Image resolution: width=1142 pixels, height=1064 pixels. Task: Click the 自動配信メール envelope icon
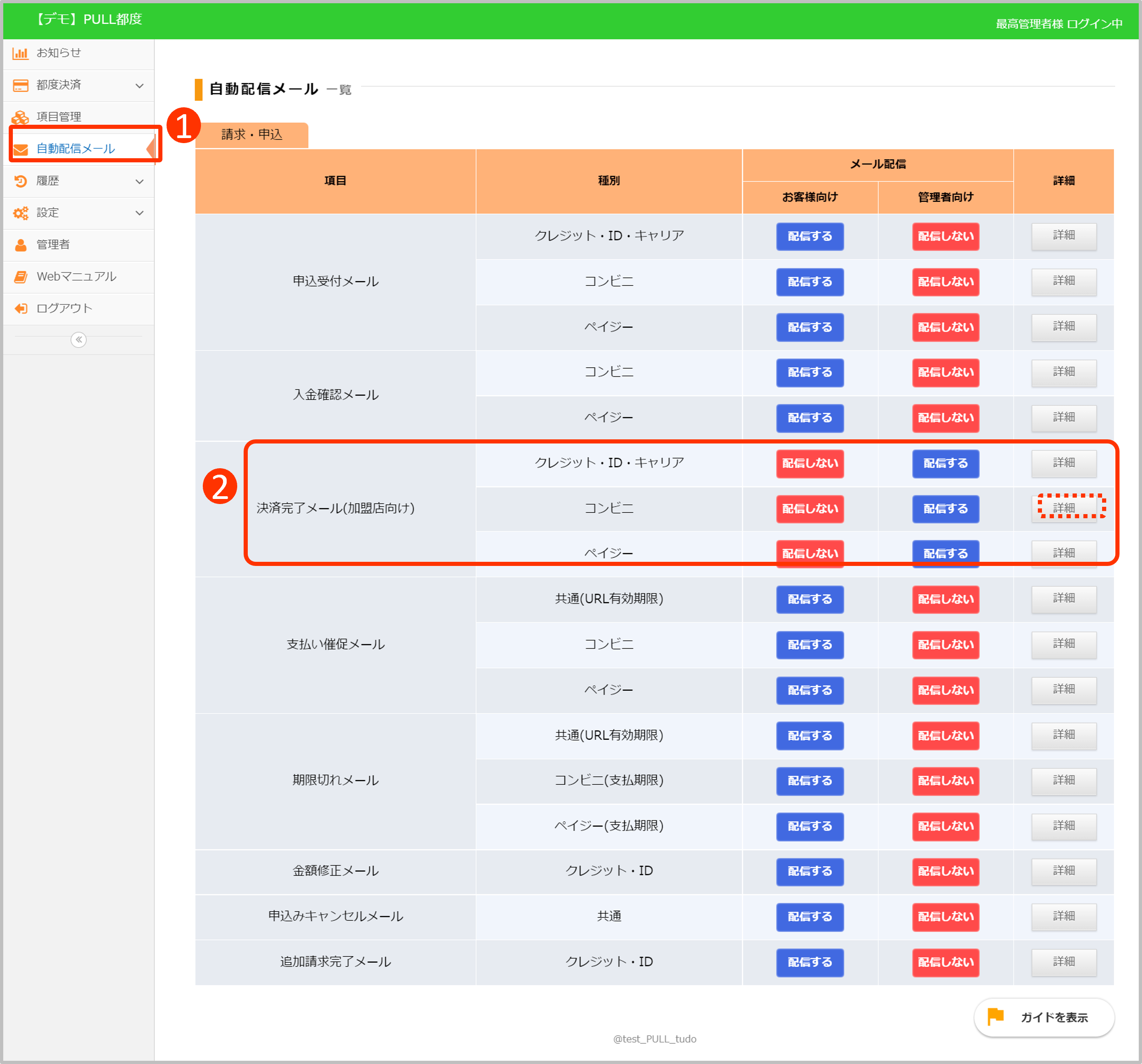21,150
